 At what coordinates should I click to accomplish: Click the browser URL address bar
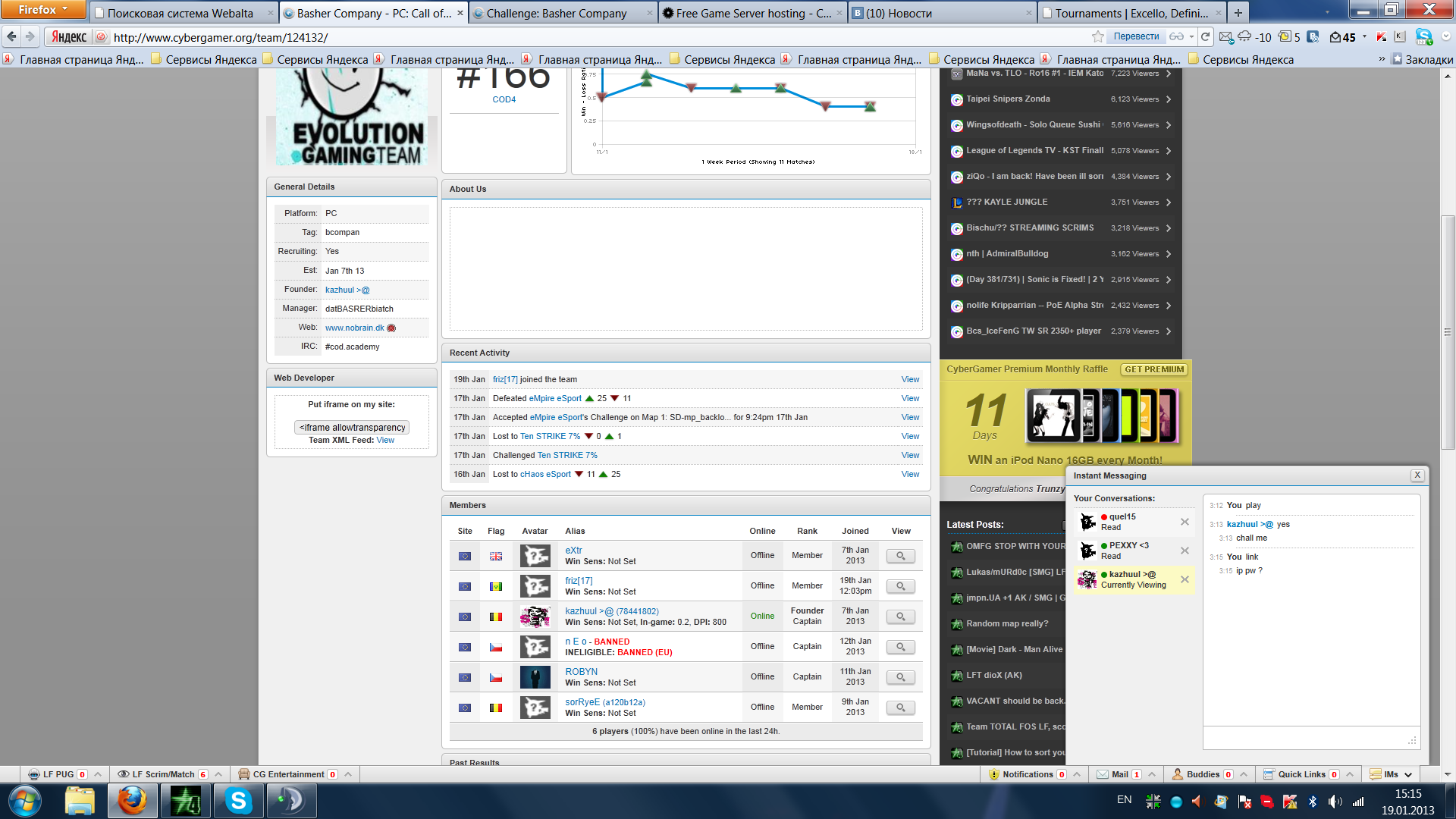coord(599,36)
